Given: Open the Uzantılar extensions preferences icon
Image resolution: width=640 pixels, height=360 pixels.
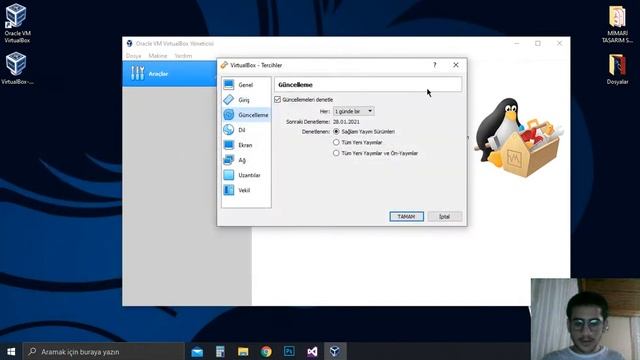Looking at the screenshot, I should tap(229, 175).
